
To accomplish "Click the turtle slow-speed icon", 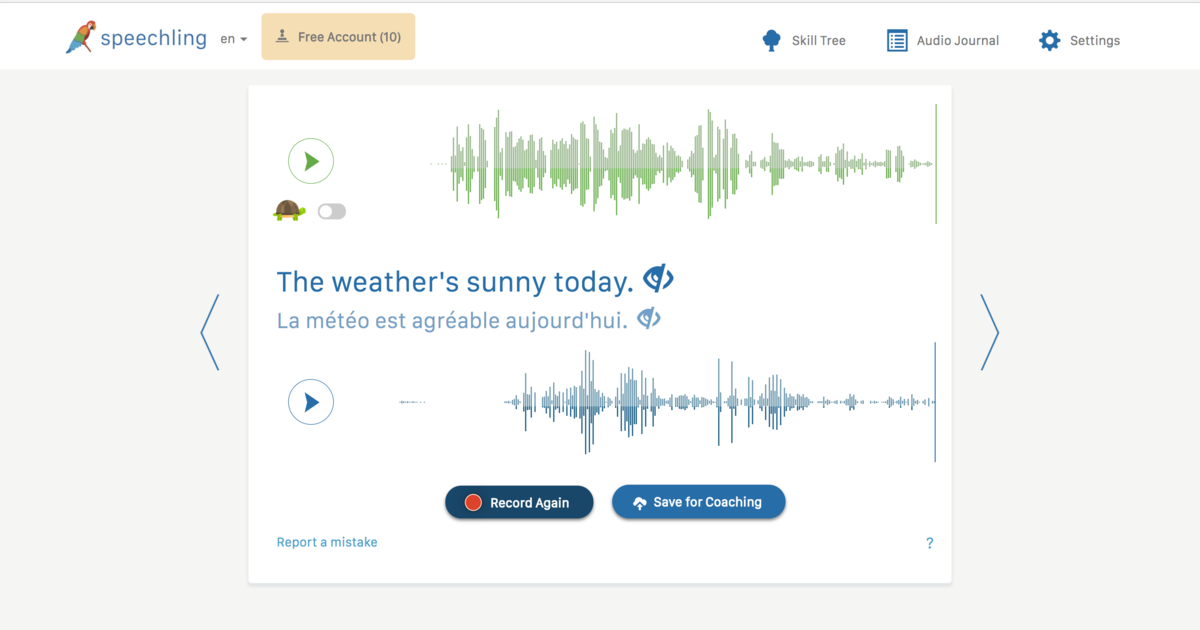I will point(289,211).
